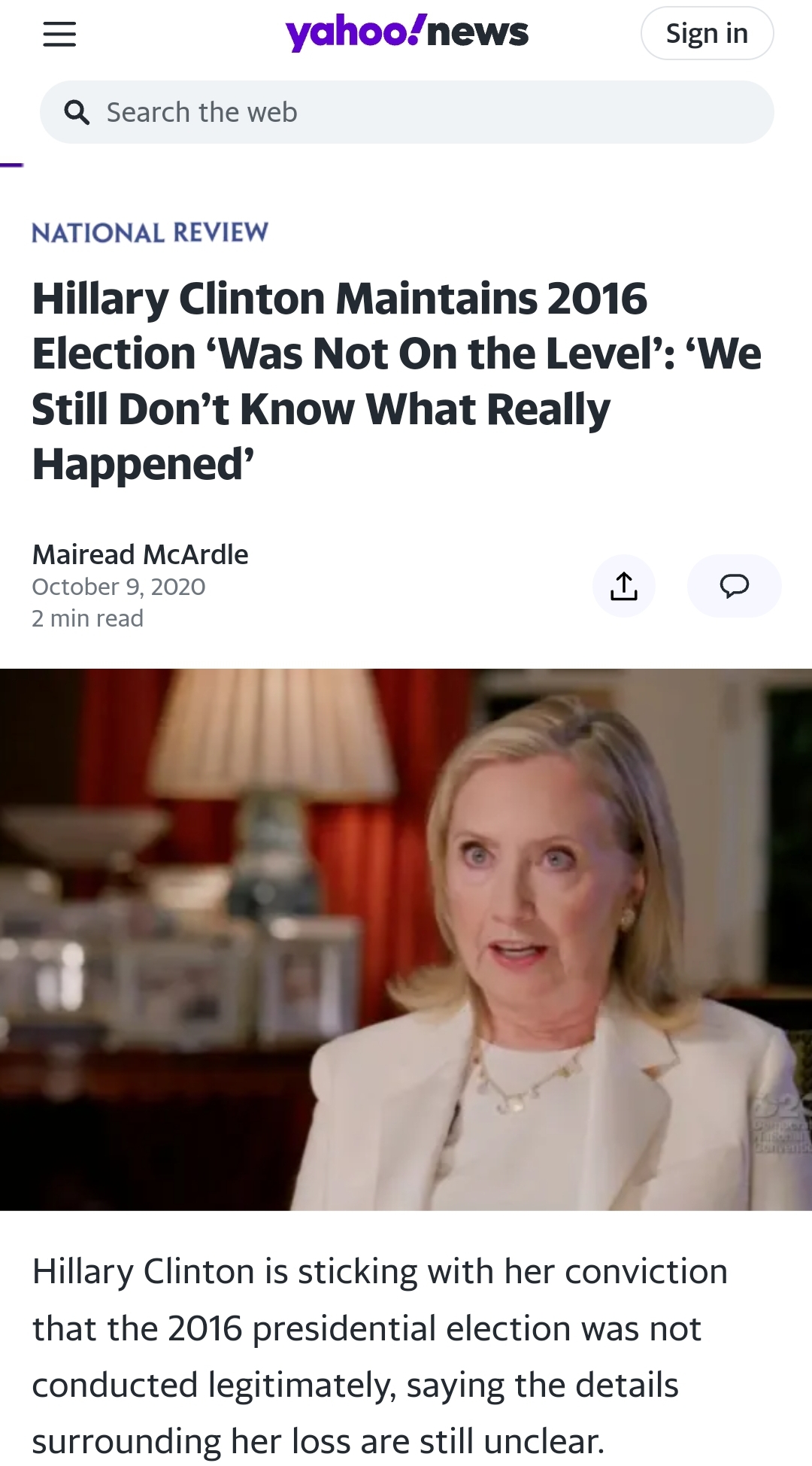Click the headline line 'Hillary Clinton Maintains 2016'
The height and width of the screenshot is (1466, 812).
339,299
